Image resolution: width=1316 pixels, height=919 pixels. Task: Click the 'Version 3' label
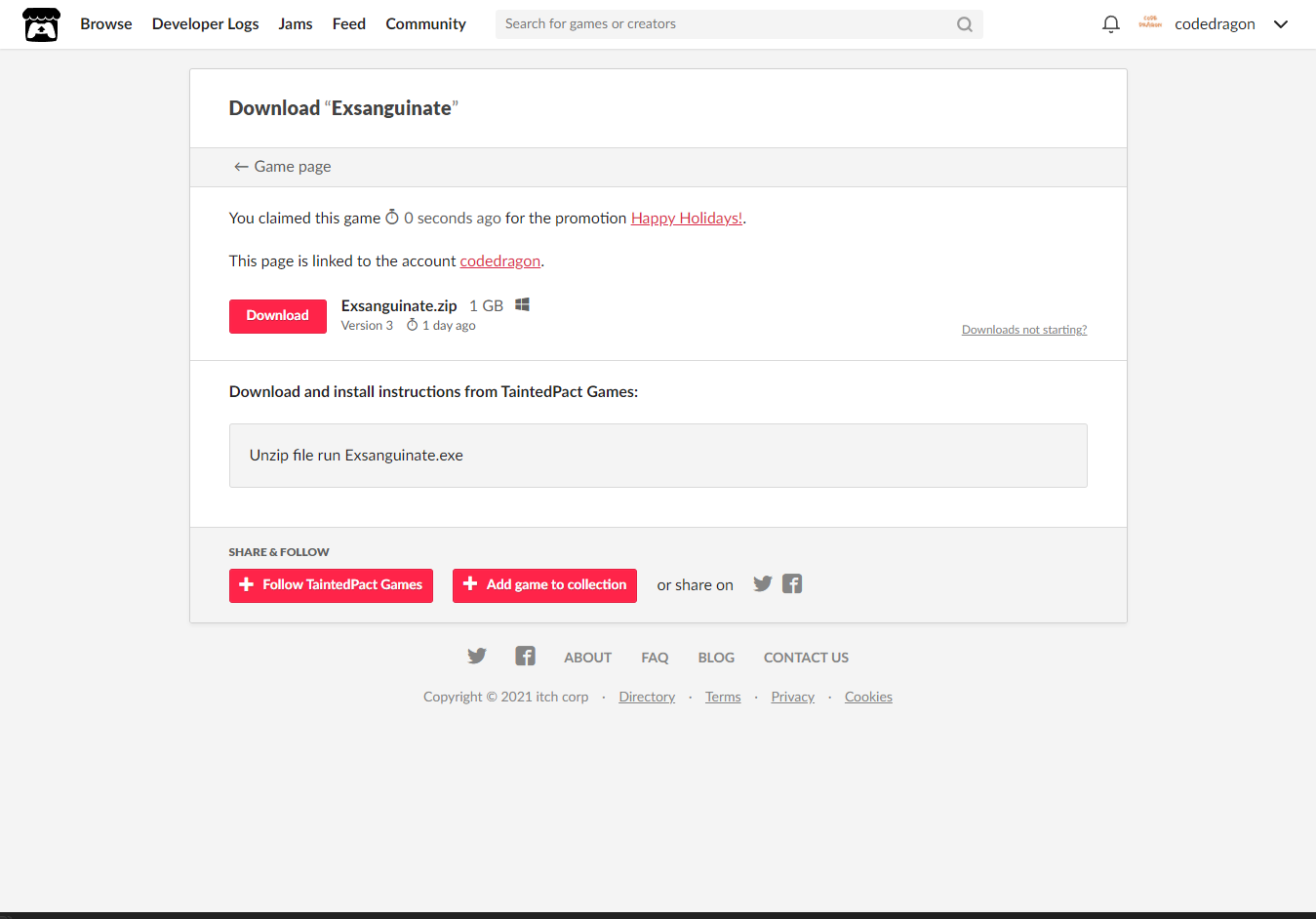coord(367,326)
